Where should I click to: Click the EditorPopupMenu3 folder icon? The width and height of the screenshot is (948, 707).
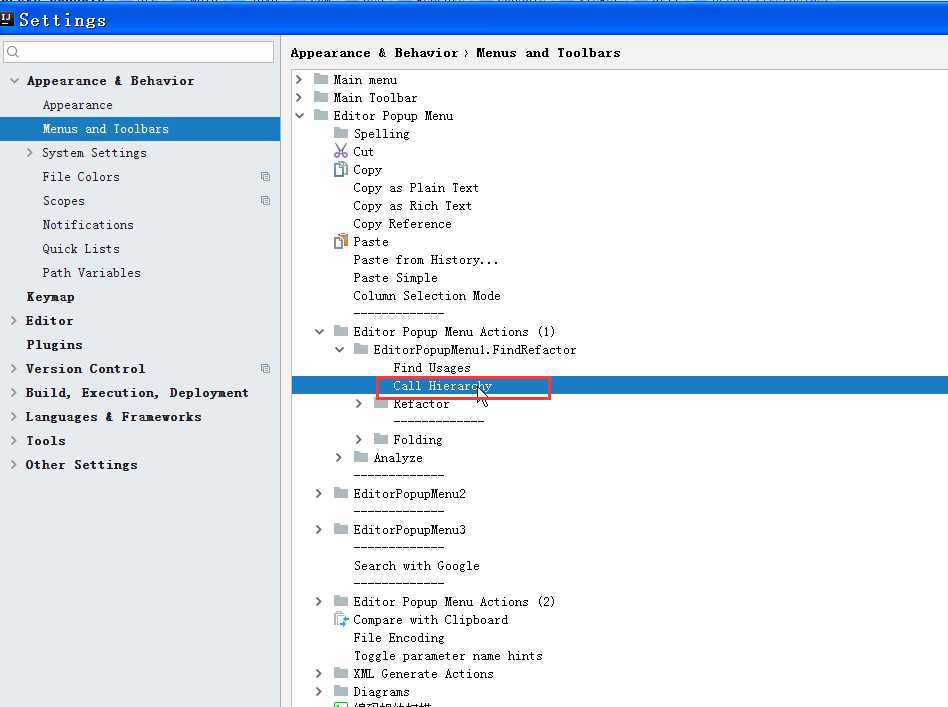click(x=341, y=529)
